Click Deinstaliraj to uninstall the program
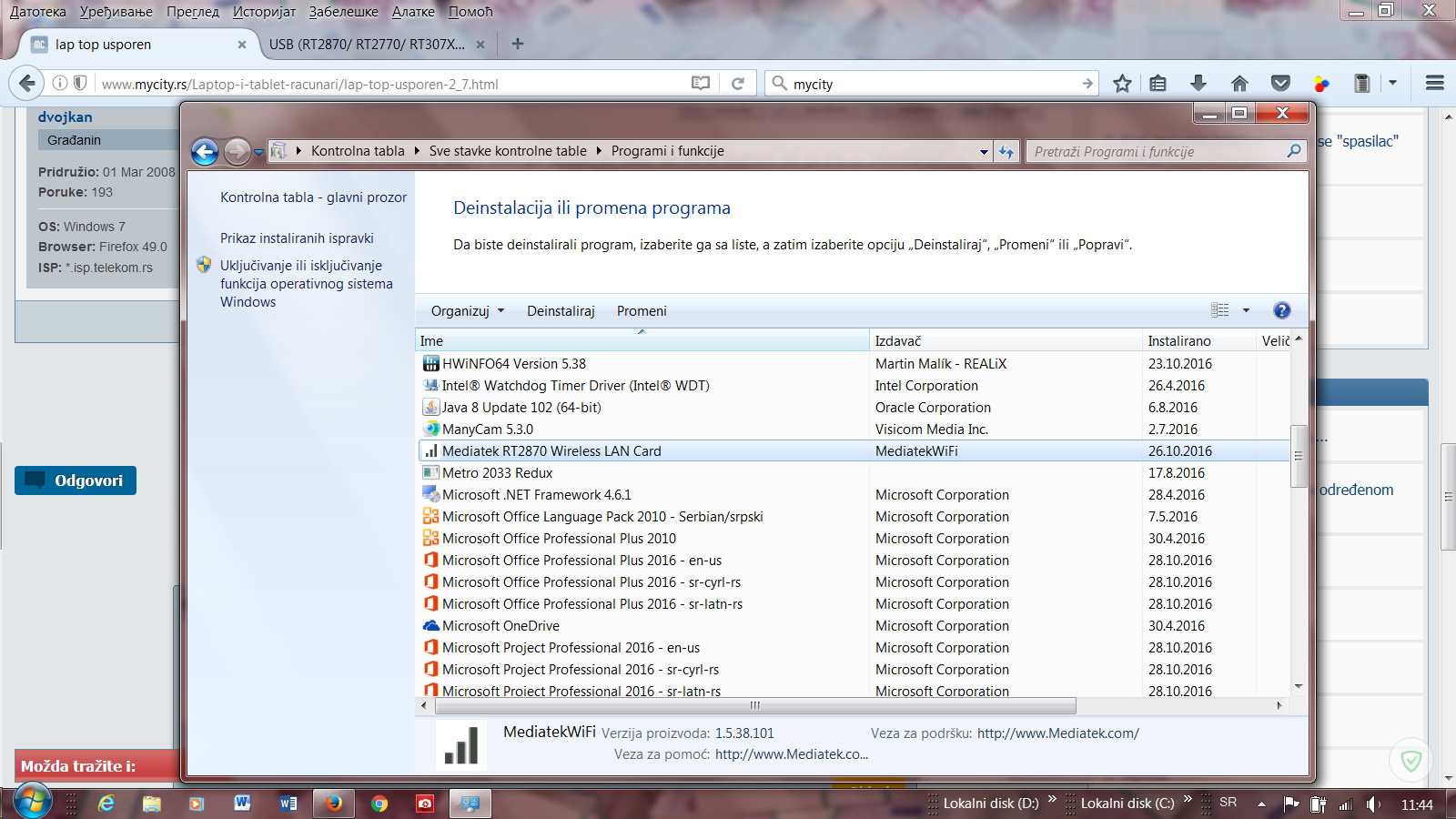Viewport: 1456px width, 819px height. 561,311
